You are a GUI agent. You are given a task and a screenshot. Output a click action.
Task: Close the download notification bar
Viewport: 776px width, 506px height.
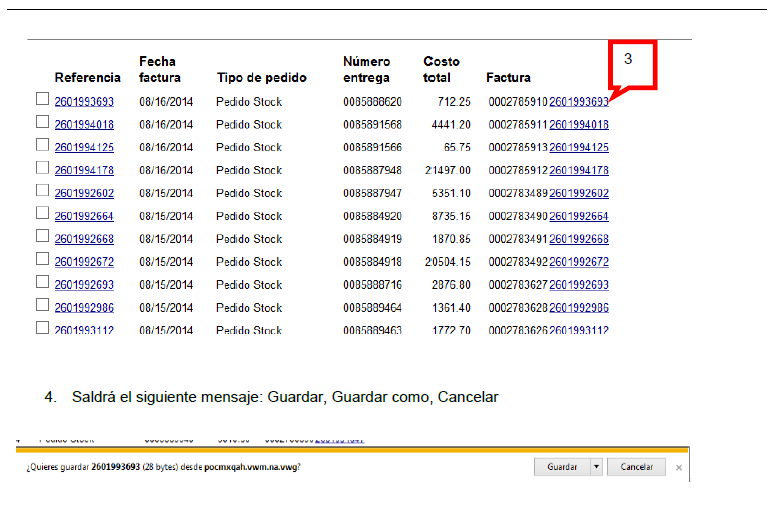pyautogui.click(x=678, y=467)
